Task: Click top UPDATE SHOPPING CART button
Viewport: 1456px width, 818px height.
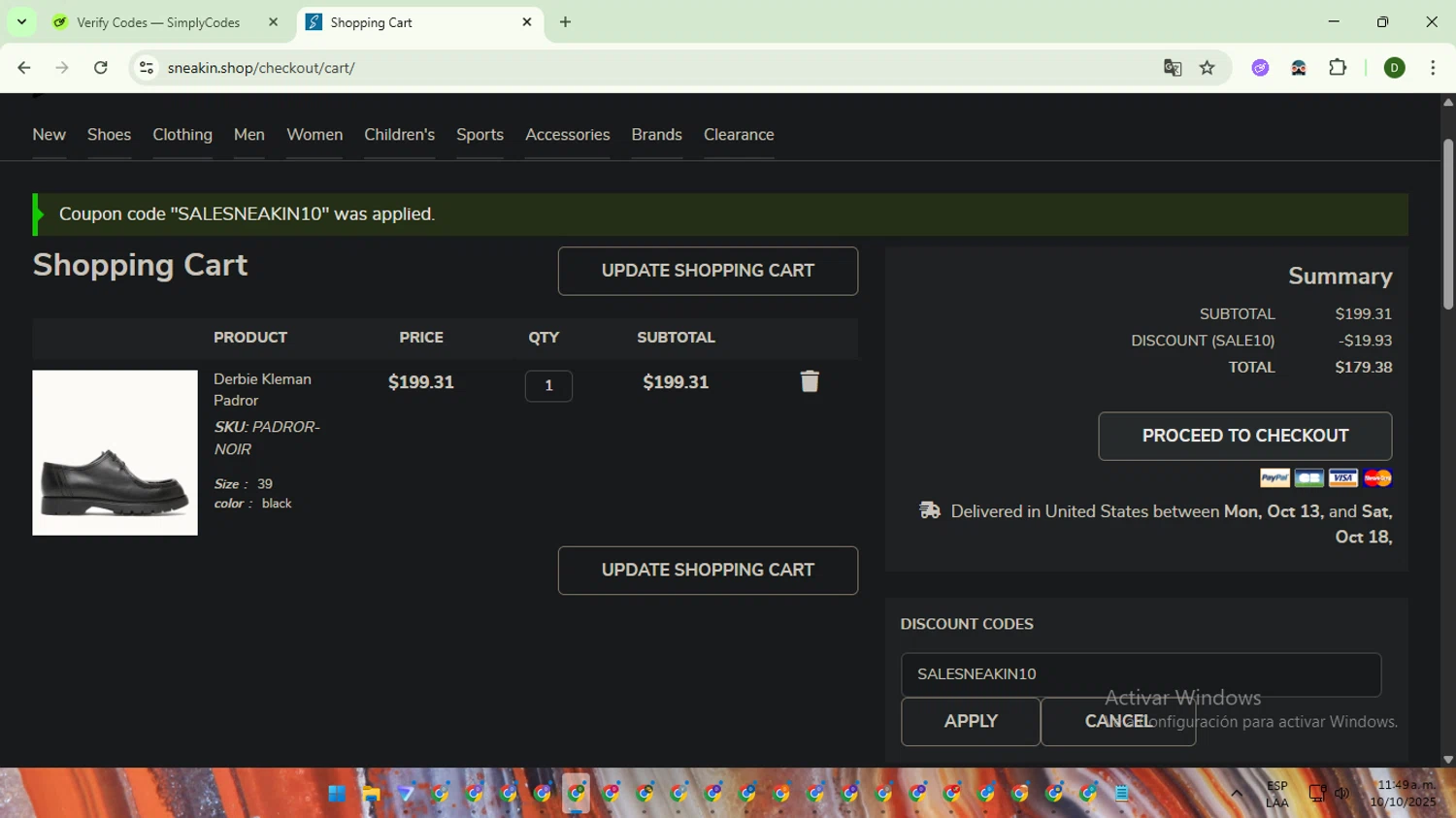Action: [x=708, y=271]
